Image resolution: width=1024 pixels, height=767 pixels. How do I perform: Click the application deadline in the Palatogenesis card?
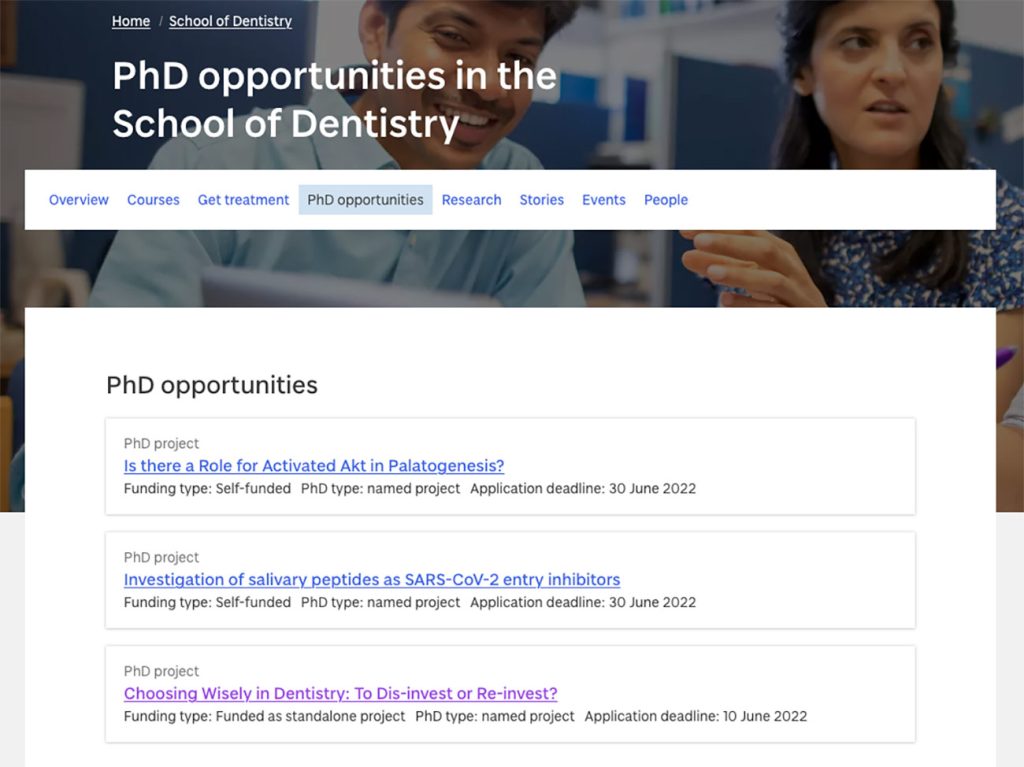583,489
